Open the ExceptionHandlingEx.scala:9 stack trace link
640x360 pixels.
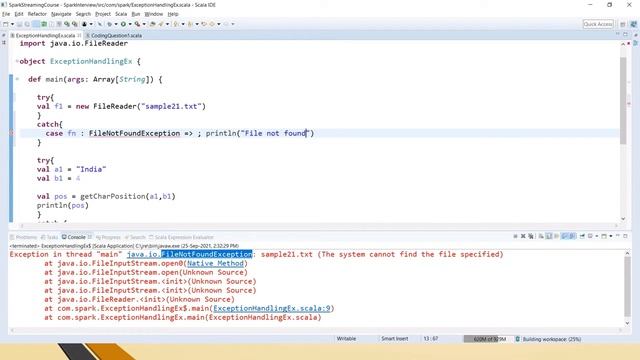[271, 308]
